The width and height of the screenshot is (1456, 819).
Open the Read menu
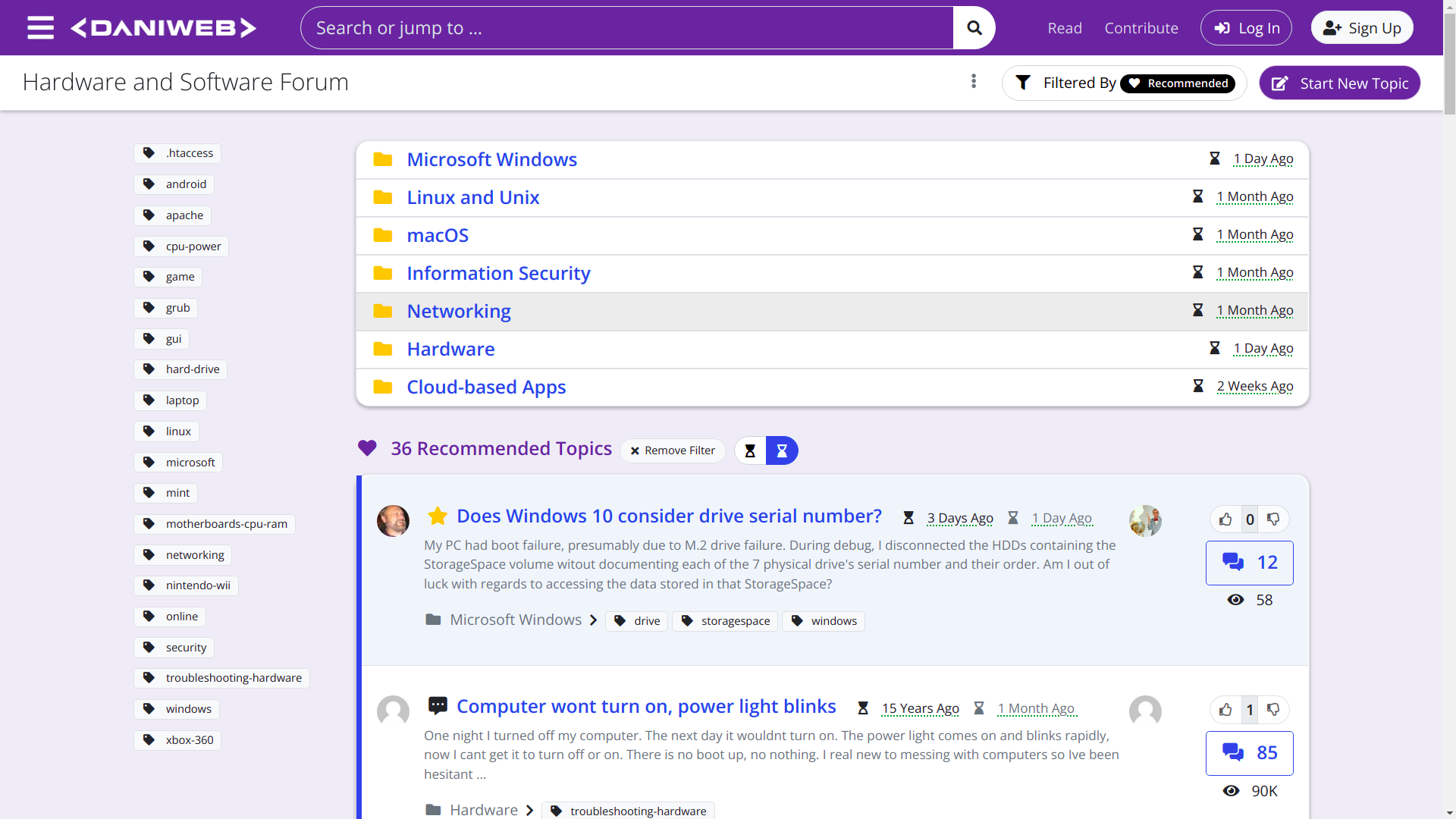coord(1065,28)
